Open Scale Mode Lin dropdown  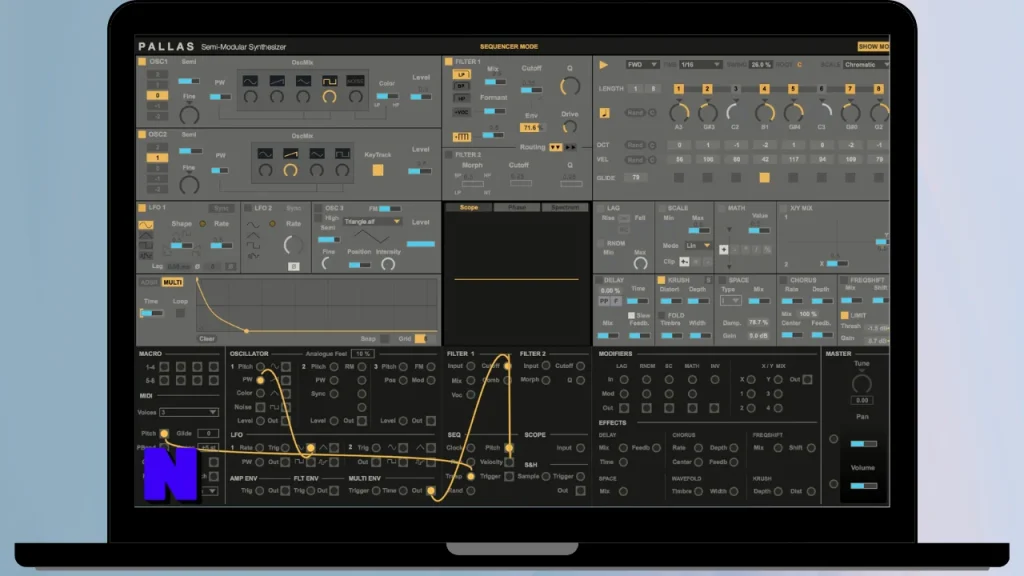pos(697,246)
